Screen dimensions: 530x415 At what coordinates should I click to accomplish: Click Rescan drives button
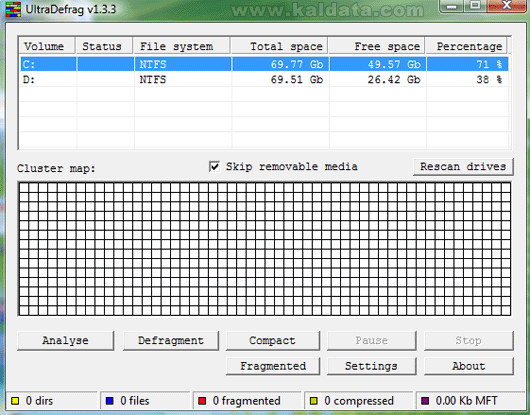[x=463, y=166]
